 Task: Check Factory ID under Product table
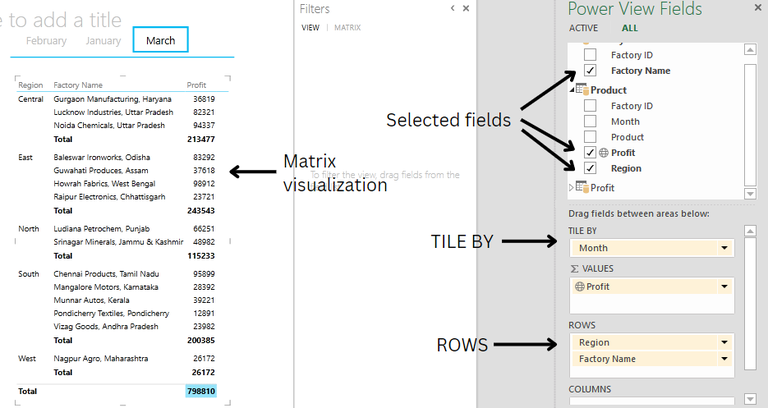coord(590,105)
